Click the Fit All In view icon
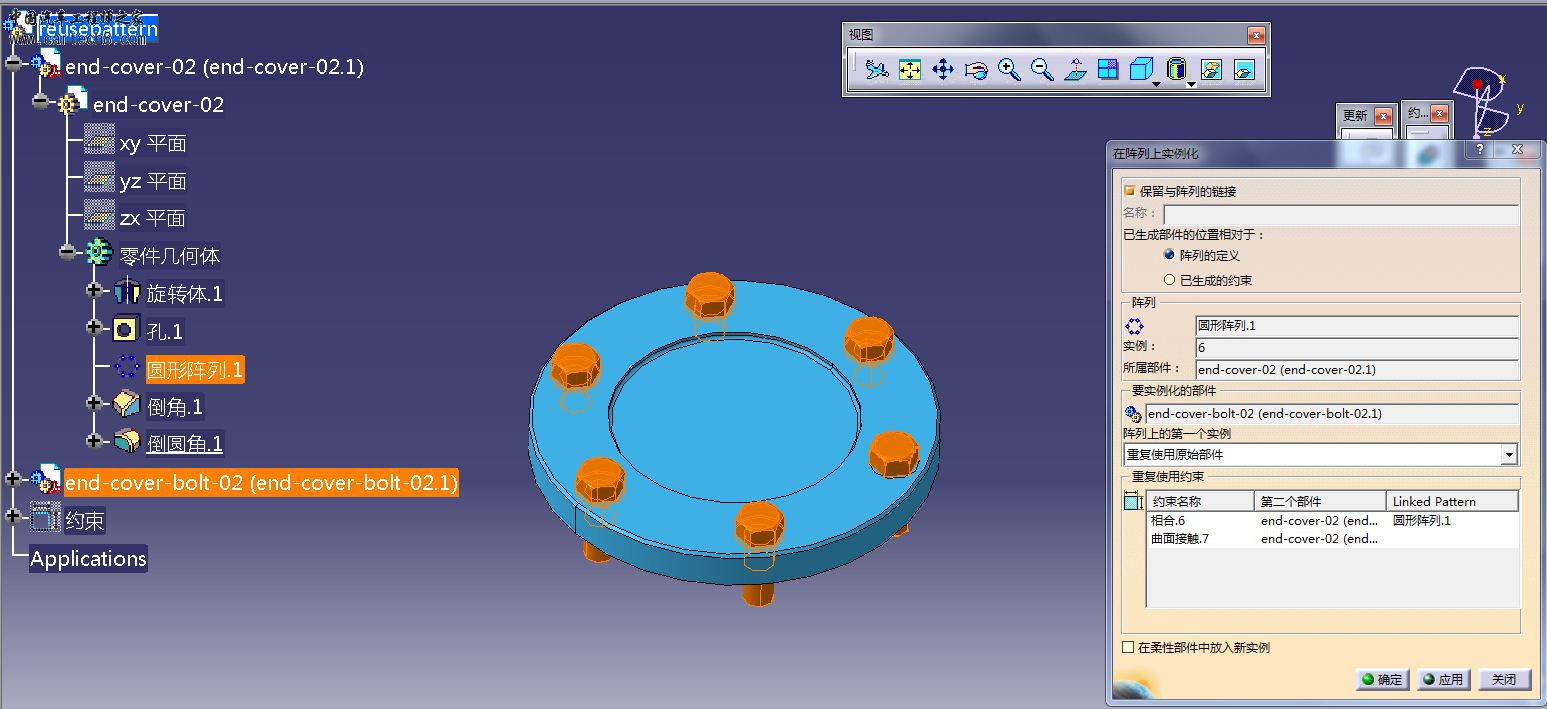This screenshot has width=1547, height=709. pyautogui.click(x=910, y=70)
